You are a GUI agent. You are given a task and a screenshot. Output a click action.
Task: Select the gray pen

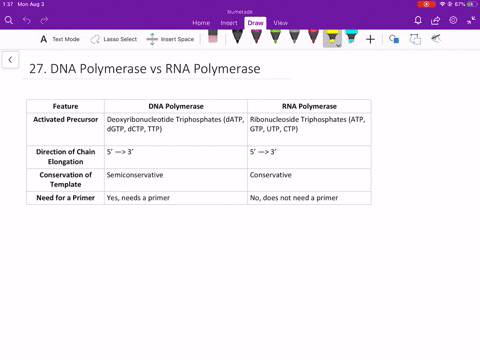[294, 37]
